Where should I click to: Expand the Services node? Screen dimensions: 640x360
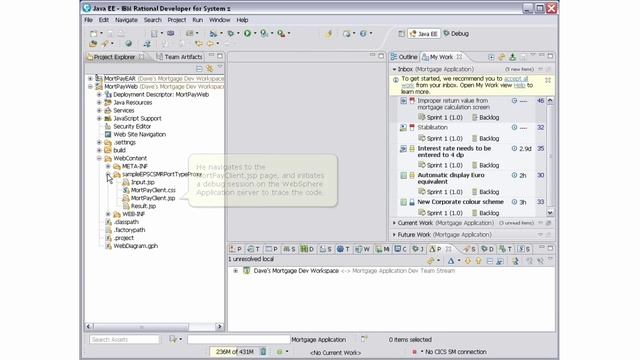pos(99,110)
